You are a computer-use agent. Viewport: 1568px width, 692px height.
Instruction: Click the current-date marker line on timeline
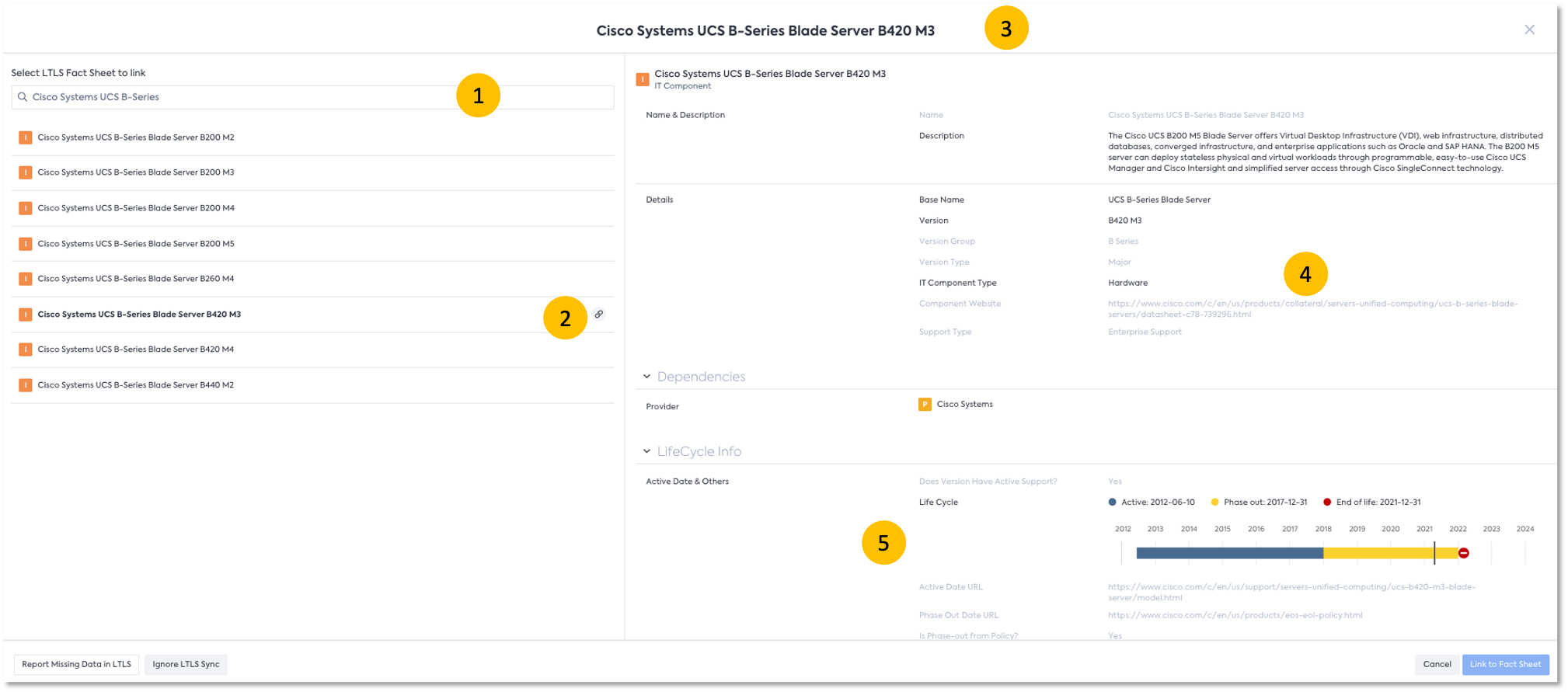(1434, 553)
